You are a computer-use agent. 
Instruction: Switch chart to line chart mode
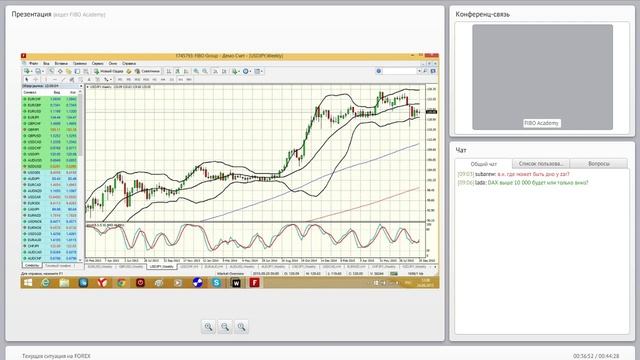186,71
